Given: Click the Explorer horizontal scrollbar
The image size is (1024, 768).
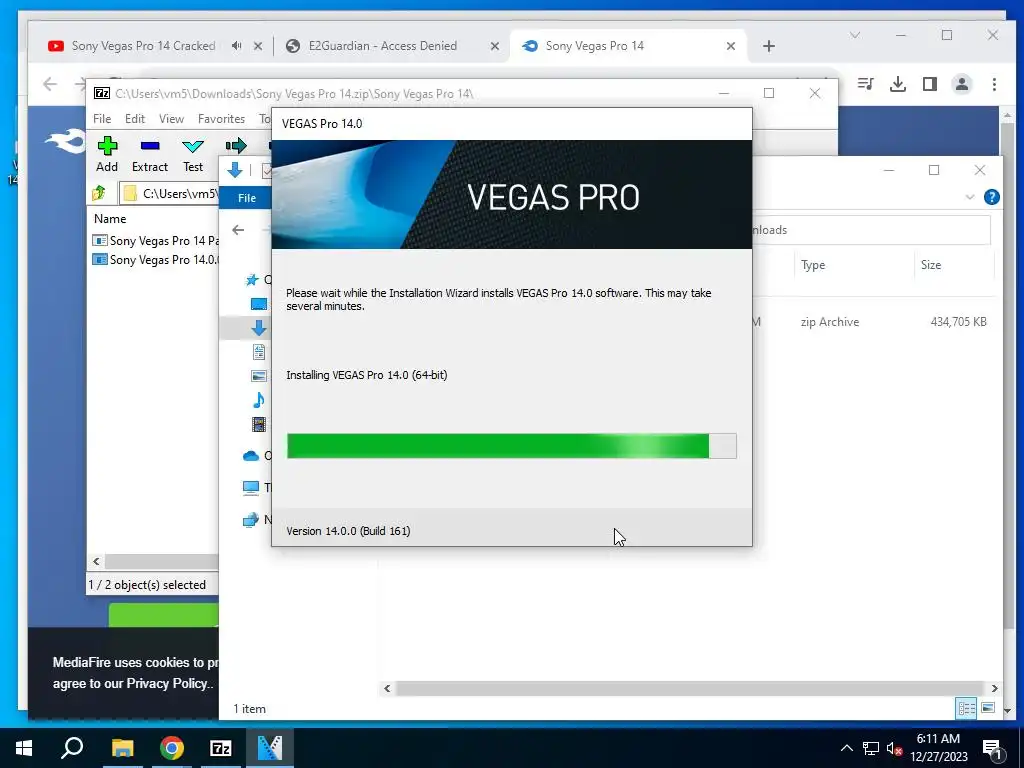Looking at the screenshot, I should click(x=690, y=688).
